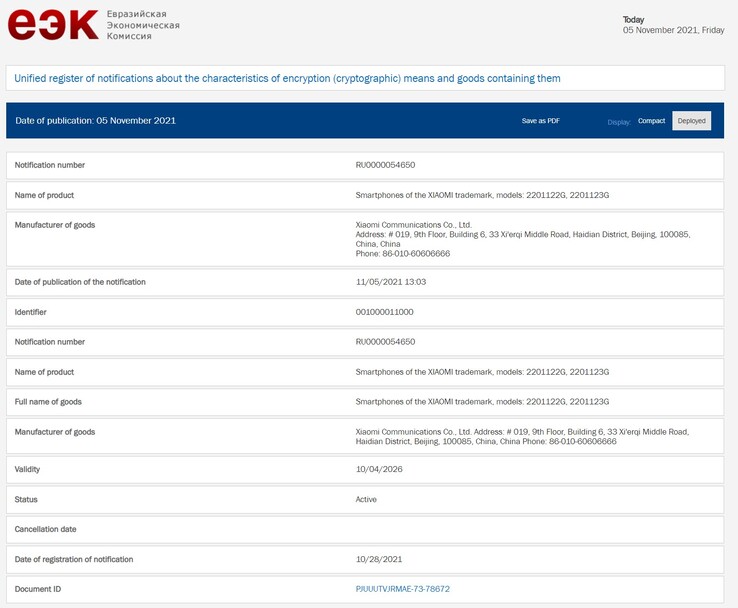Screen dimensions: 738x608
Task: Click Xiaomi Communications Co., Ltd. manufacturer text
Action: 413,225
